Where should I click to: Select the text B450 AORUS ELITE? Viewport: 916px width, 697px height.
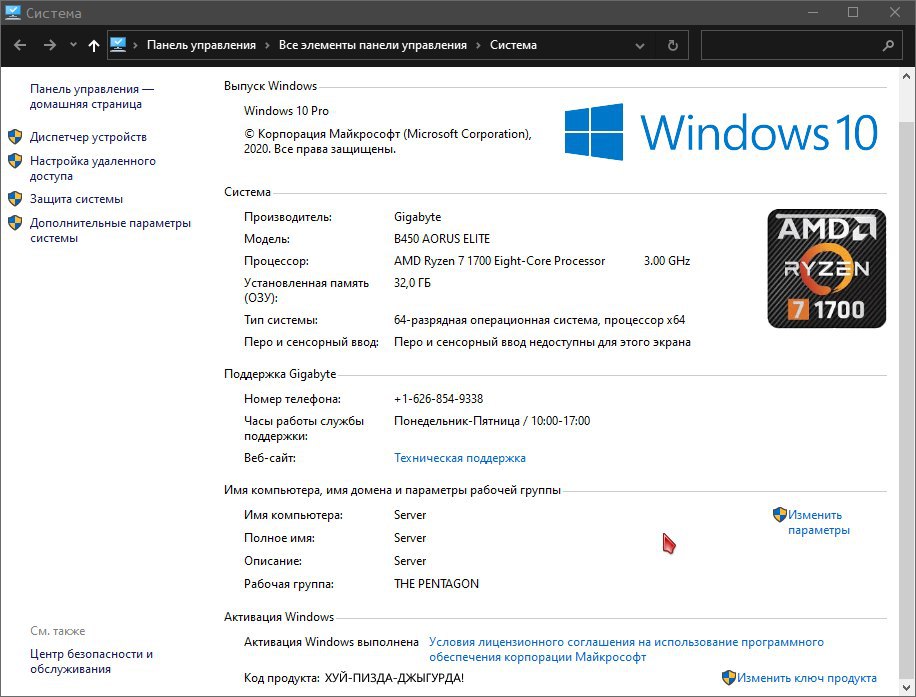[x=442, y=239]
